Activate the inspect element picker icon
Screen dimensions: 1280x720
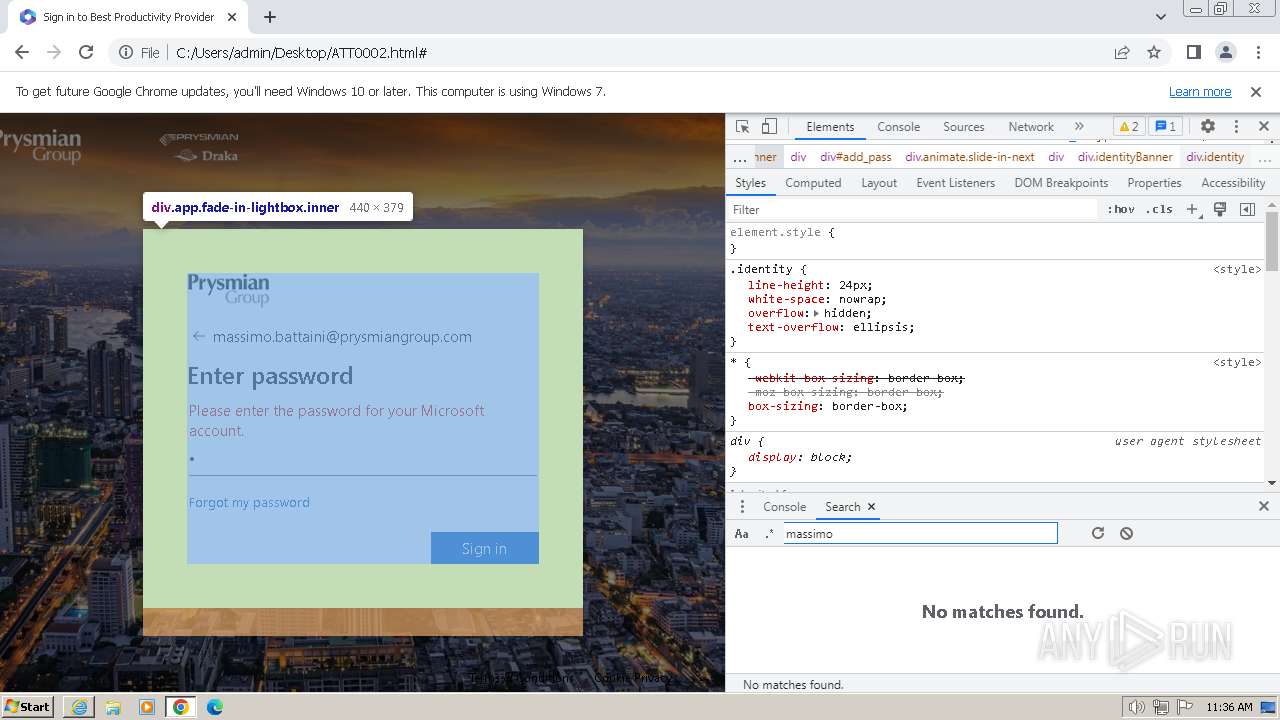click(742, 127)
